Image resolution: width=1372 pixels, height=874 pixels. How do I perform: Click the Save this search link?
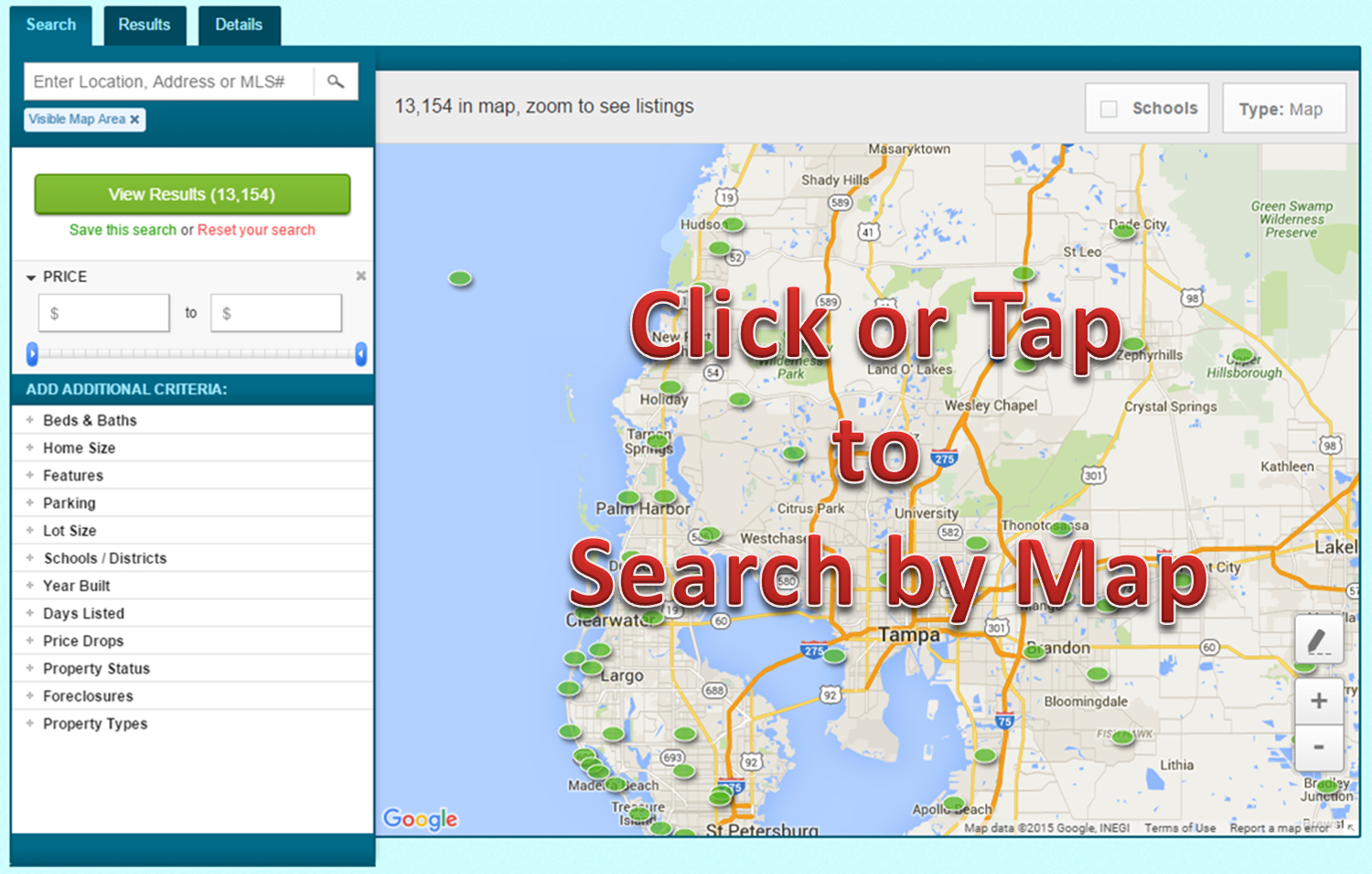123,230
